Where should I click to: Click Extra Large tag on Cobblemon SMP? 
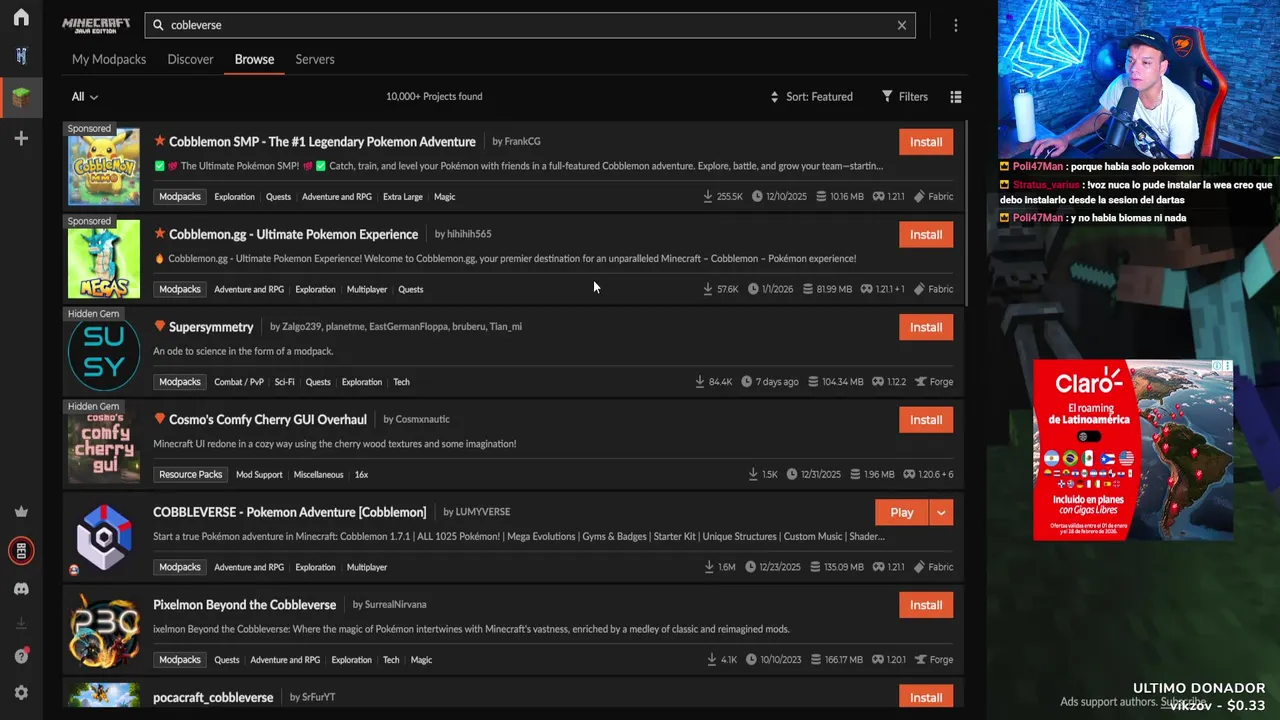(x=403, y=197)
